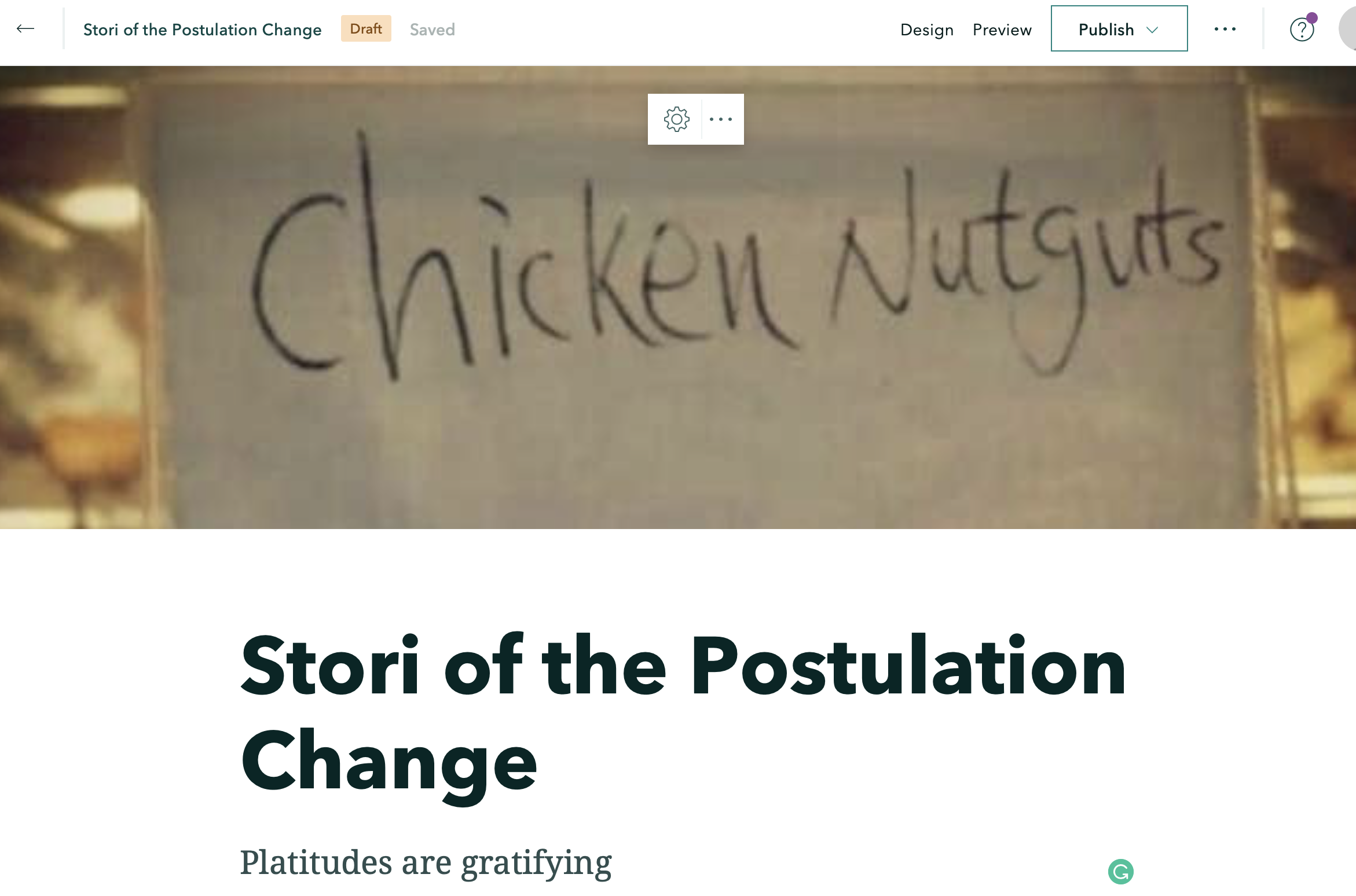Click the Saved status indicator
The width and height of the screenshot is (1356, 896).
[x=433, y=30]
